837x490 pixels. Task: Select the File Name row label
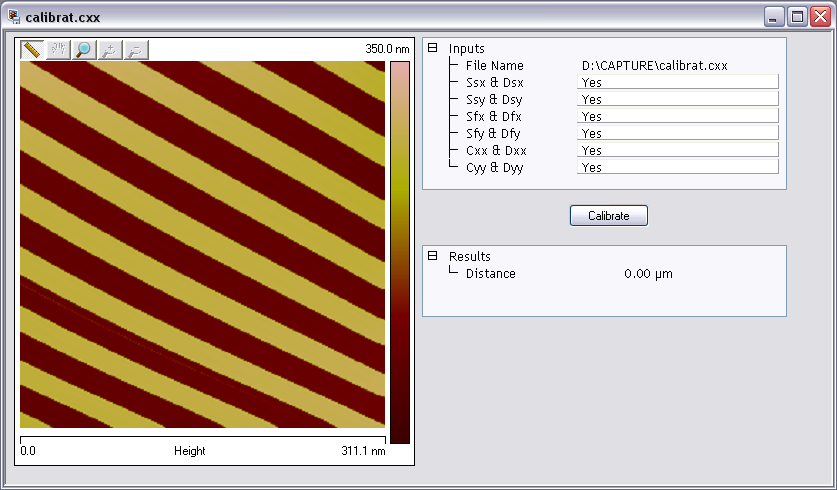494,66
